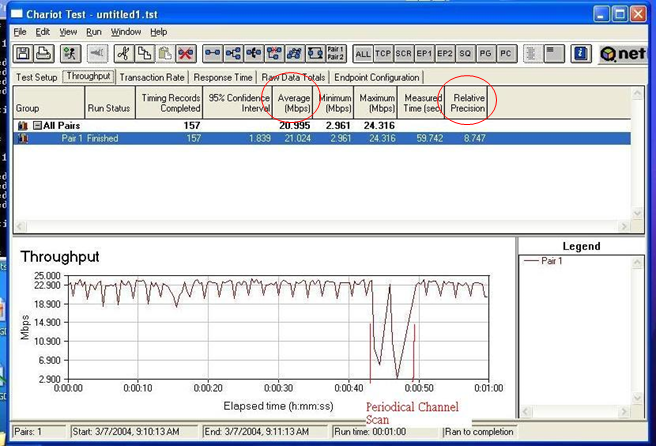Toggle the PC filter button
656x446 pixels.
tap(506, 54)
